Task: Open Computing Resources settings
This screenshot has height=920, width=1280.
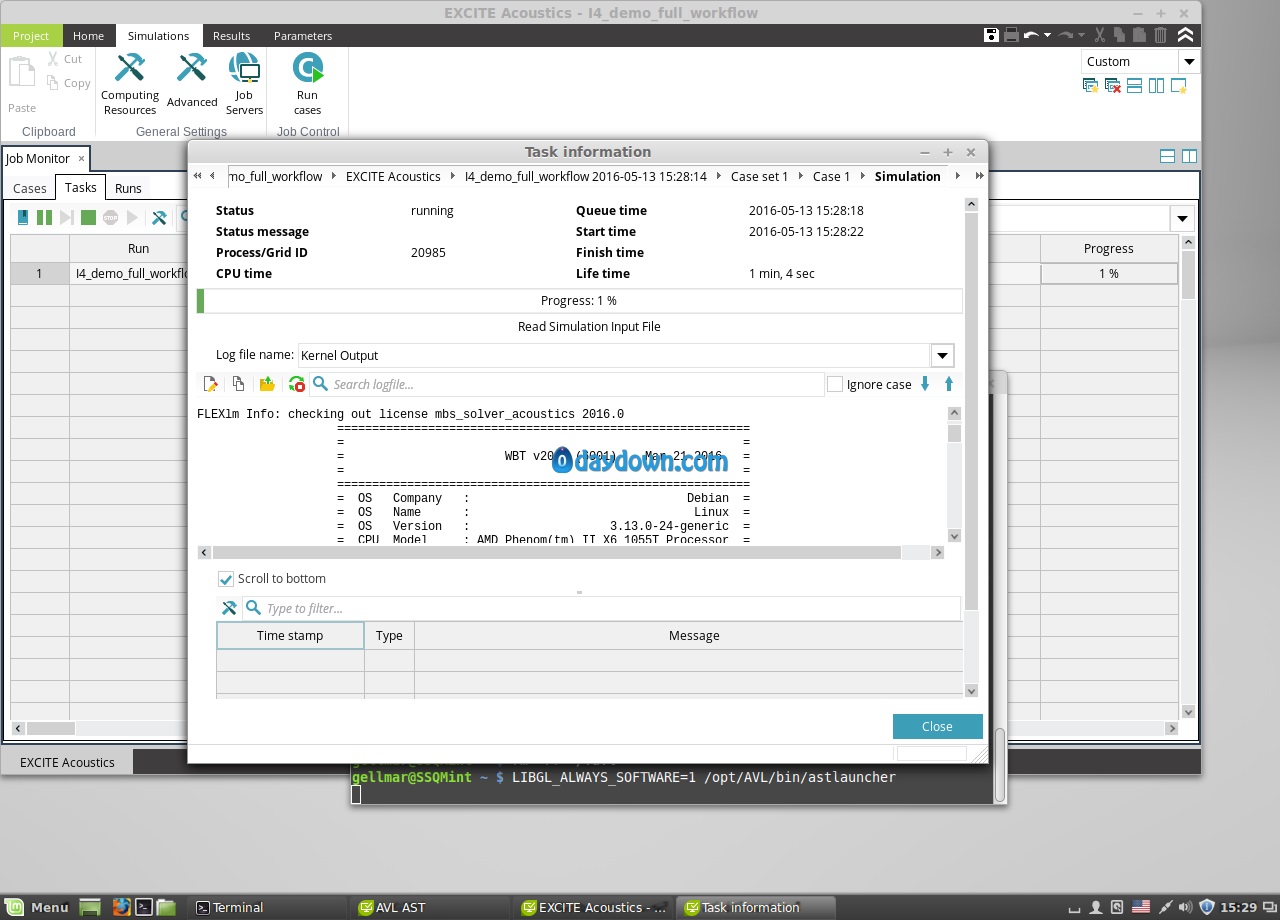Action: (x=130, y=84)
